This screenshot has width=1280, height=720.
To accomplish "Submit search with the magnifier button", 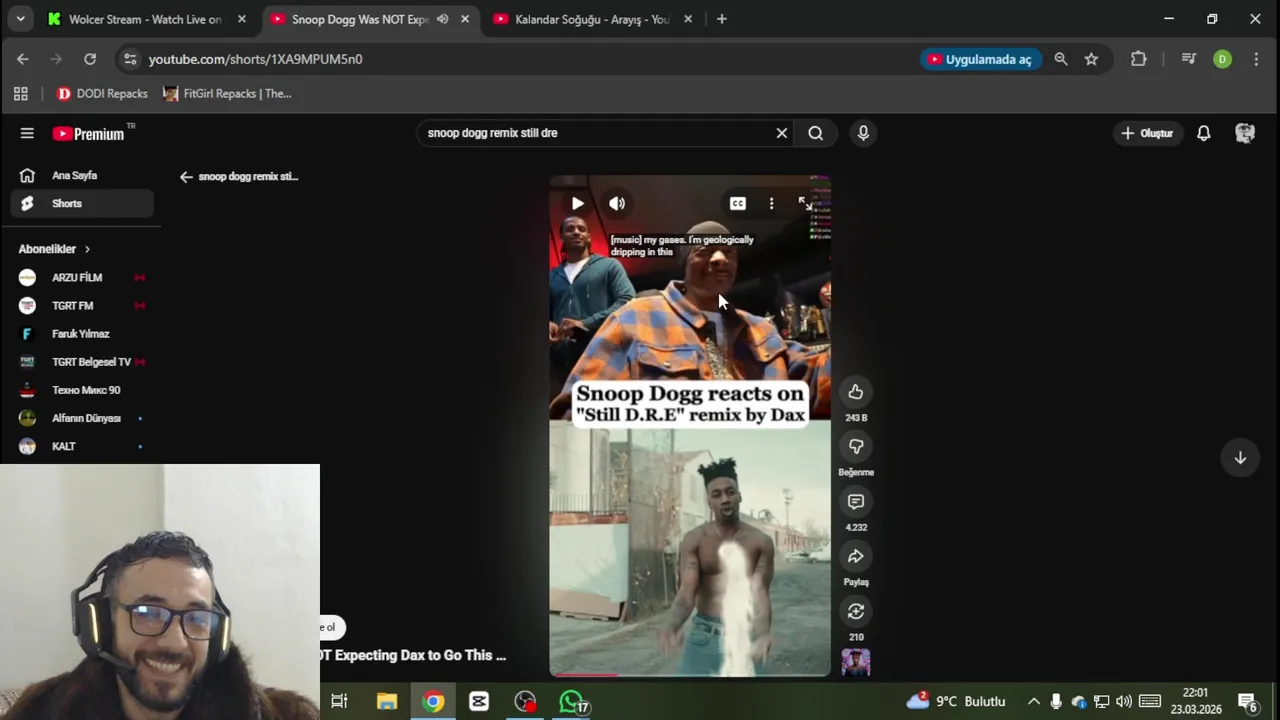I will 816,133.
